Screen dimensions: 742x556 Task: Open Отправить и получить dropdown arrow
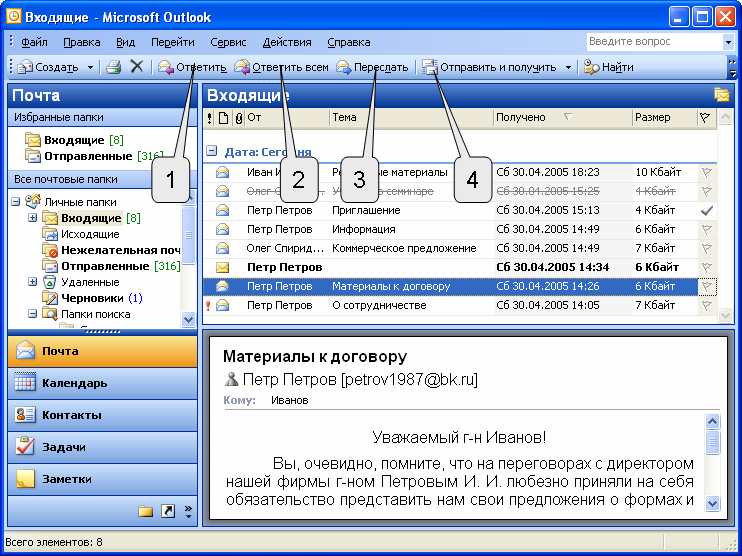568,68
